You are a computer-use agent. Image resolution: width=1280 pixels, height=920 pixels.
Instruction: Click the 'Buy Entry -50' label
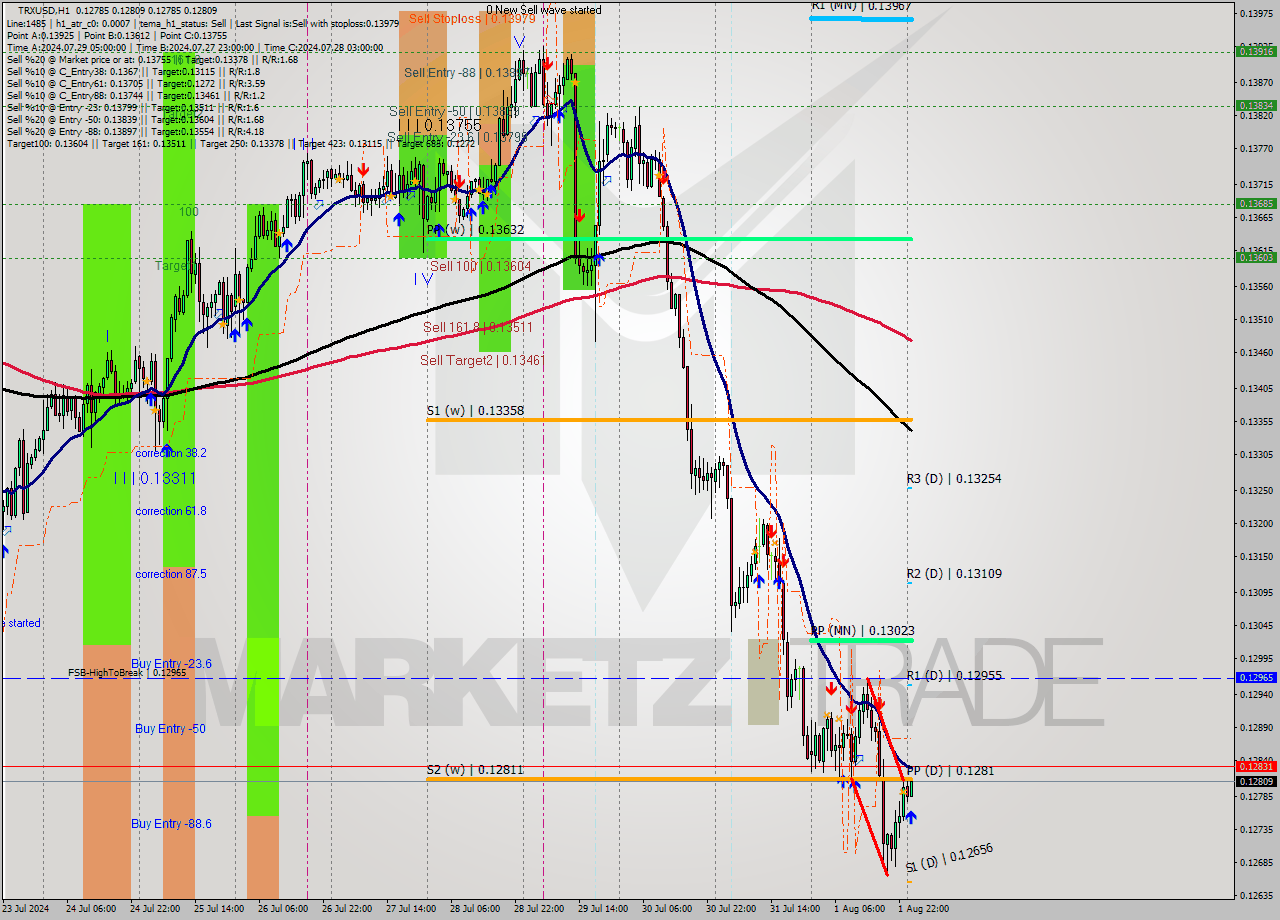point(170,729)
